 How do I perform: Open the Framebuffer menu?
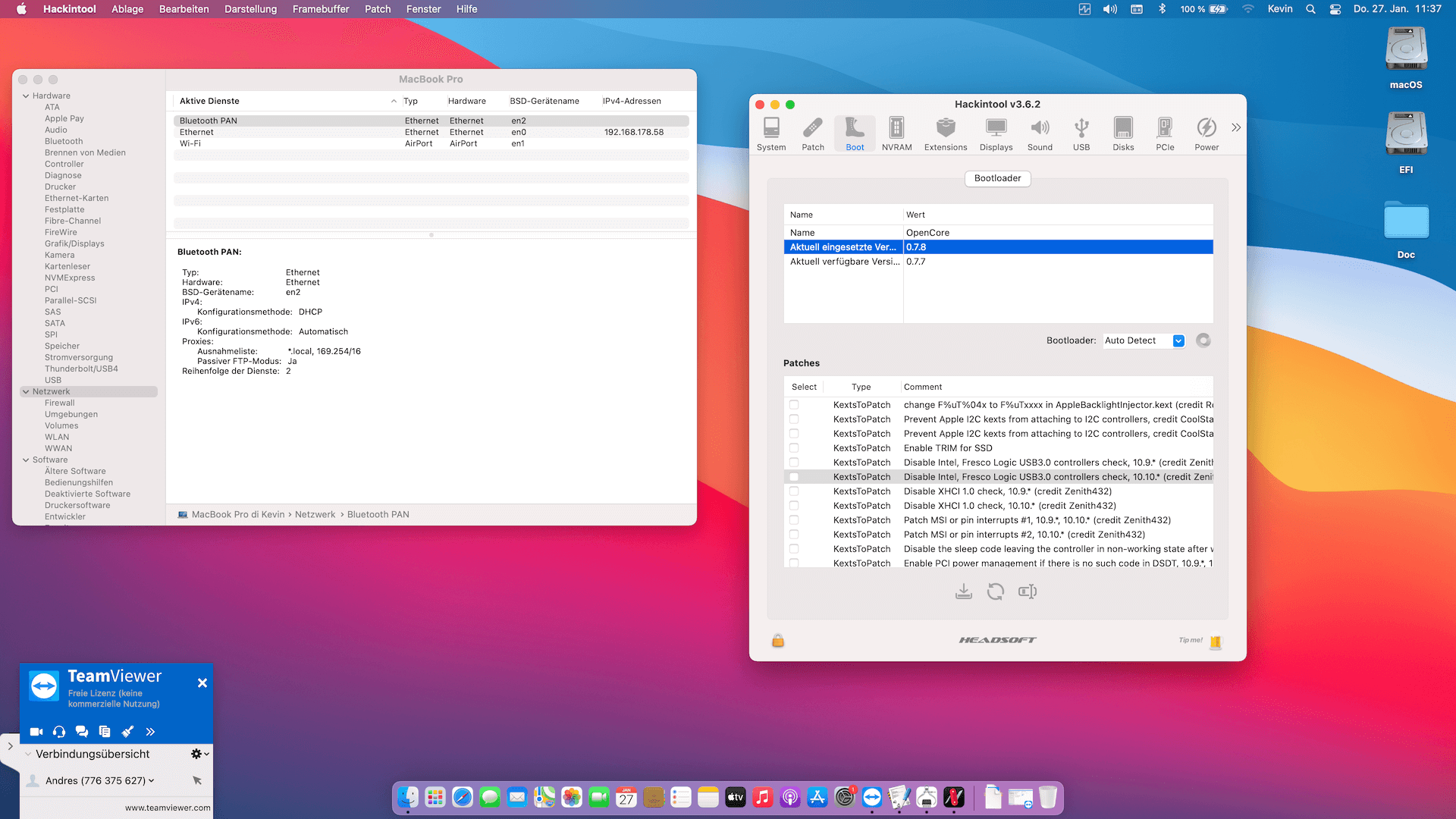click(x=320, y=9)
